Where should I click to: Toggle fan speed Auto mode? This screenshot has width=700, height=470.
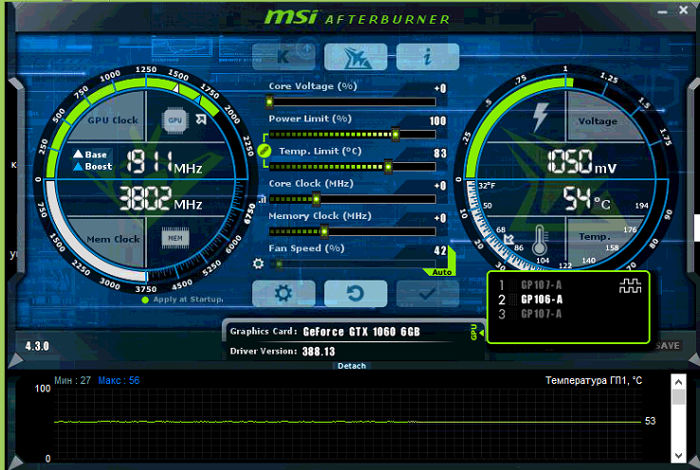pyautogui.click(x=442, y=272)
